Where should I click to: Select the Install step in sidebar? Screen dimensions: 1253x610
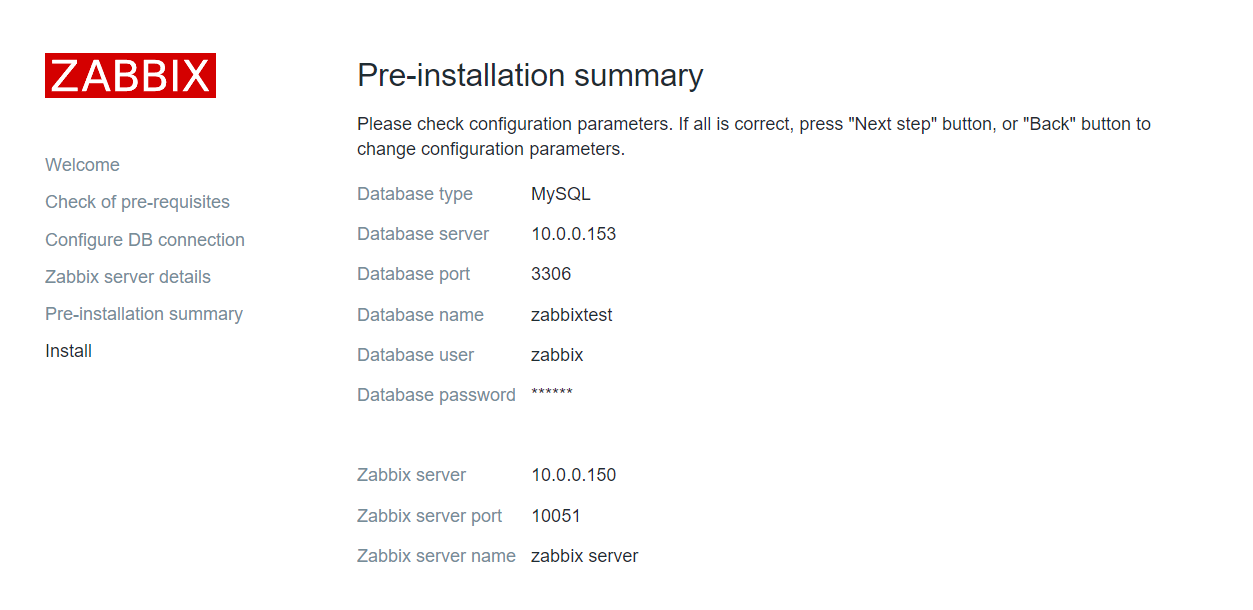coord(68,351)
